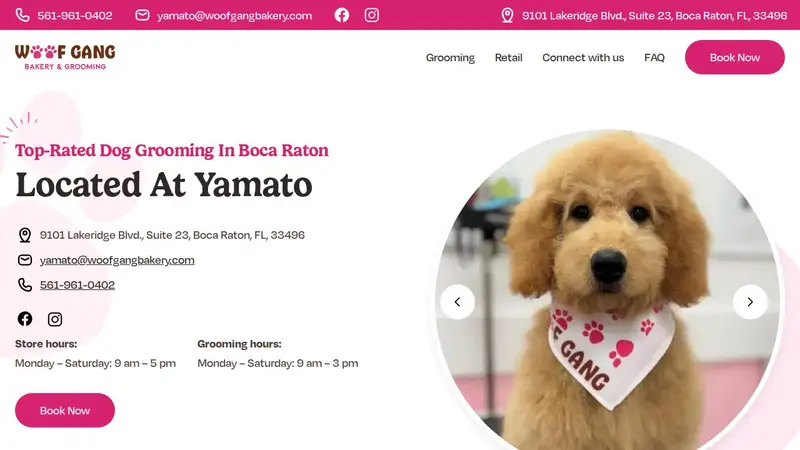The height and width of the screenshot is (450, 800).
Task: Click the Store hours: label
Action: tap(46, 344)
